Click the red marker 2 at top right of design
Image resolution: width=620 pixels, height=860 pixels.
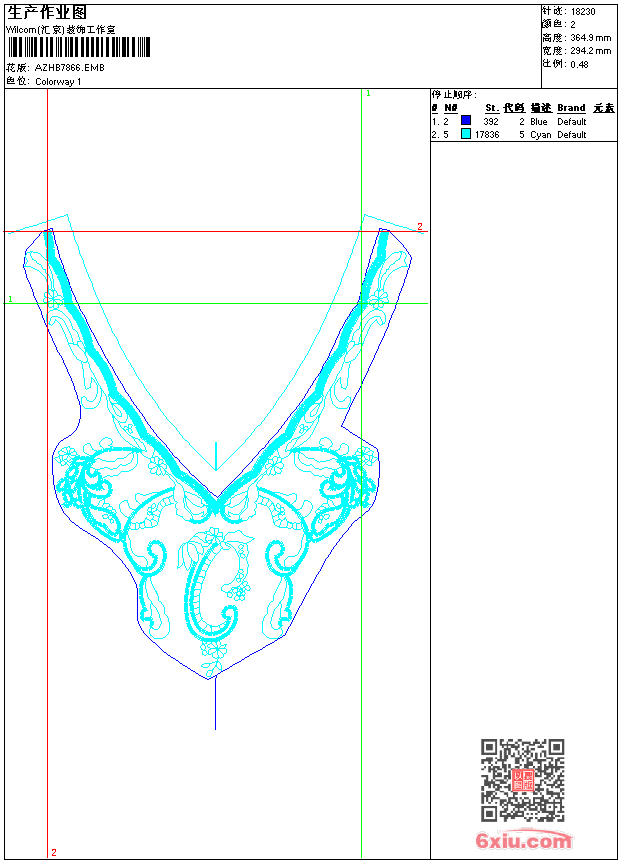420,227
